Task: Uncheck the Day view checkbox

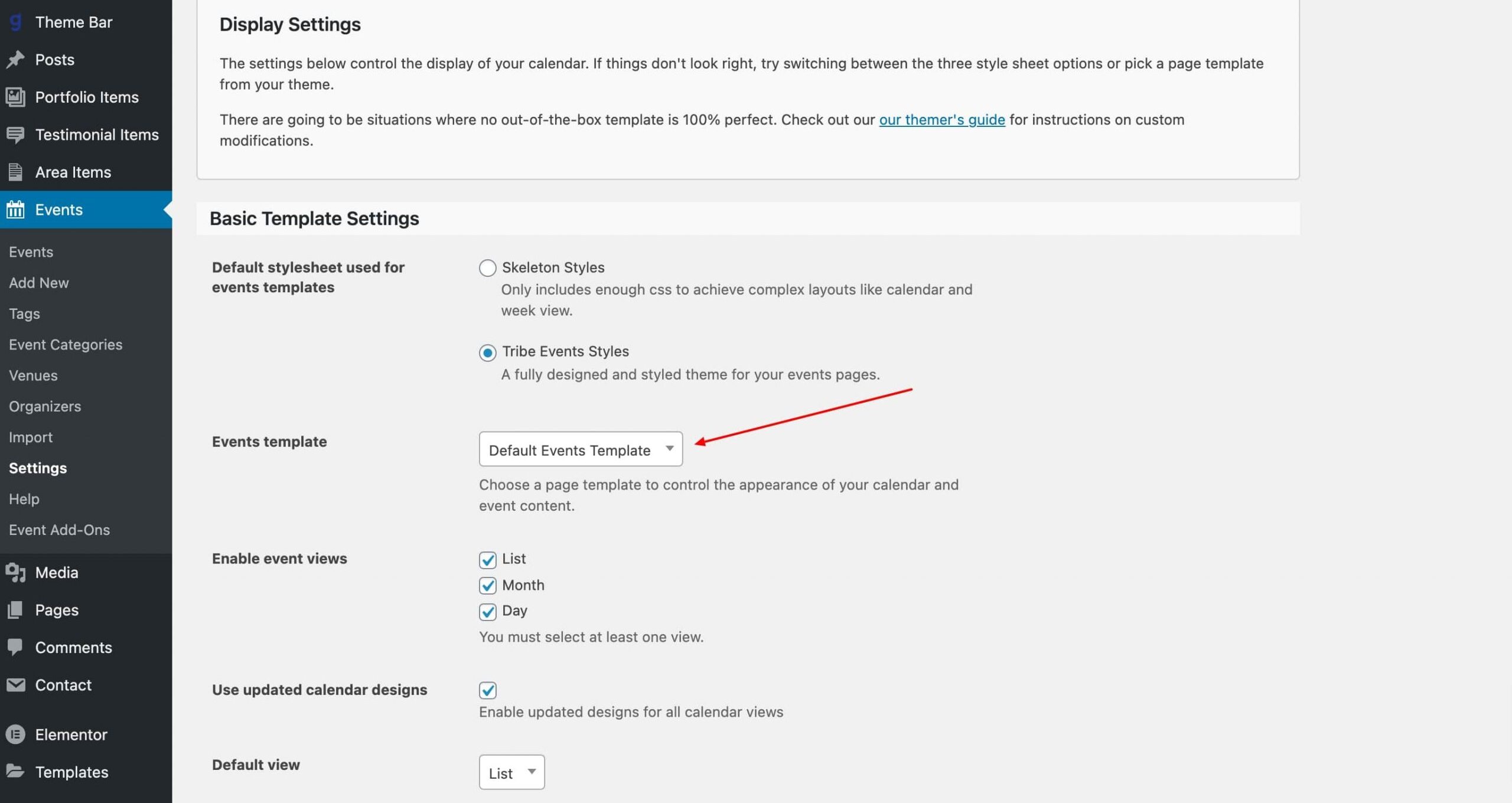Action: click(x=487, y=612)
